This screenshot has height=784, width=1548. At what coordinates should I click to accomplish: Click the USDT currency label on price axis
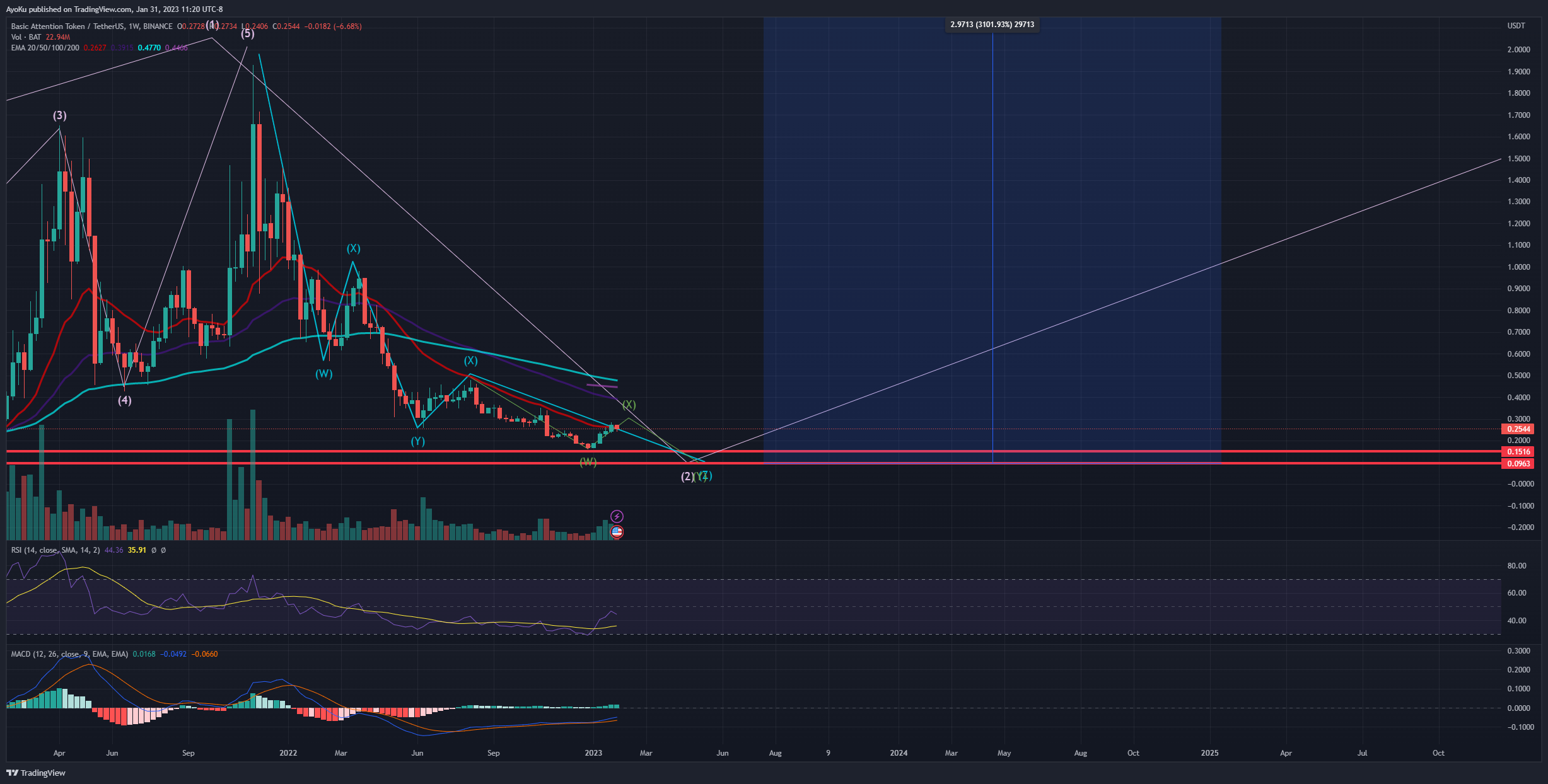click(1516, 26)
